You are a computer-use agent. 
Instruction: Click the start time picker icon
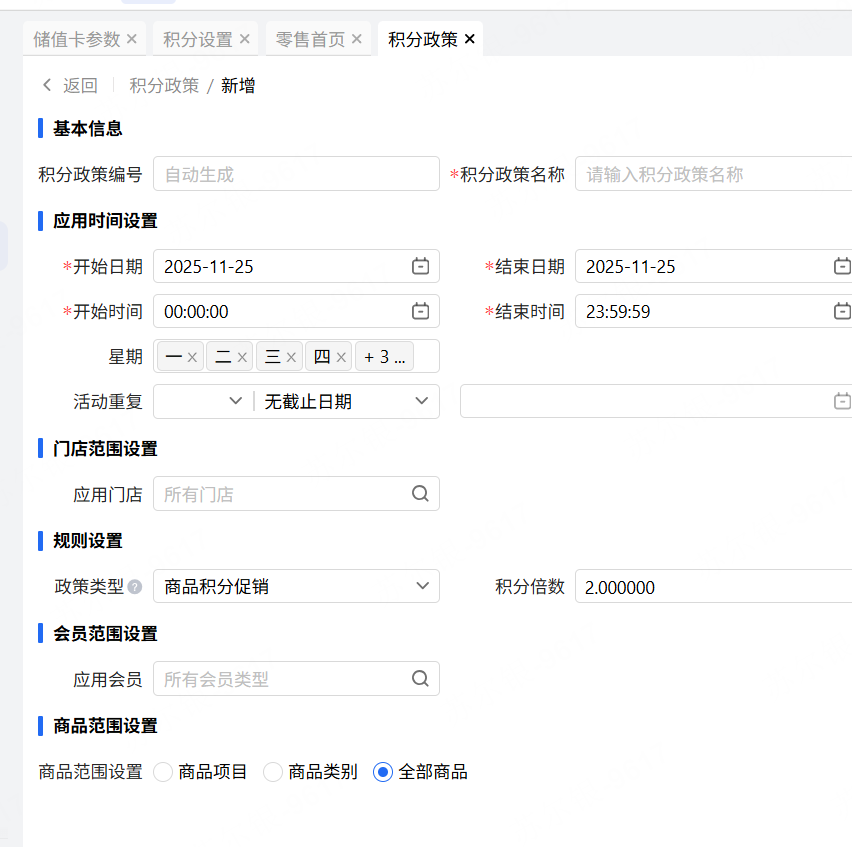click(421, 311)
